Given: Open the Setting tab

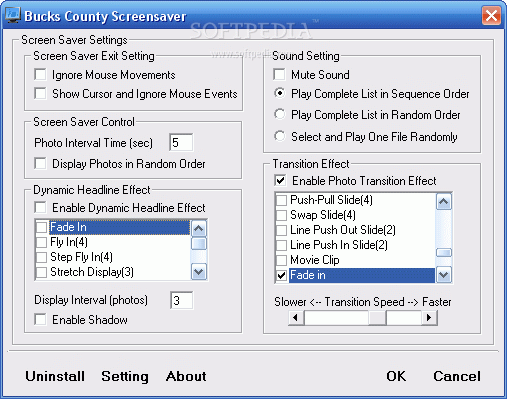Looking at the screenshot, I should click(x=125, y=376).
